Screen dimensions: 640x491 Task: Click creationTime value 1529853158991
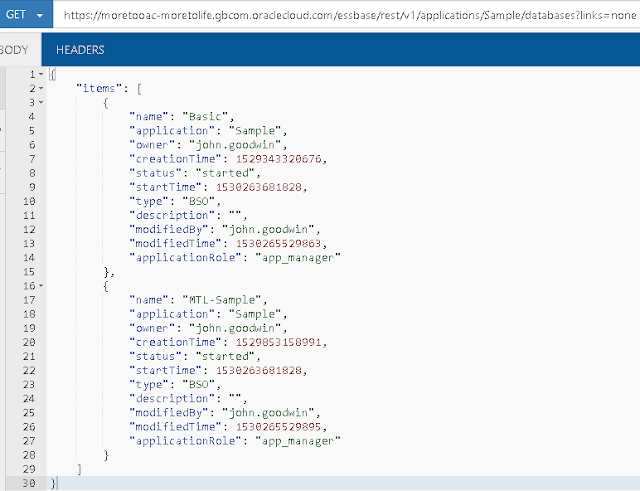click(279, 342)
